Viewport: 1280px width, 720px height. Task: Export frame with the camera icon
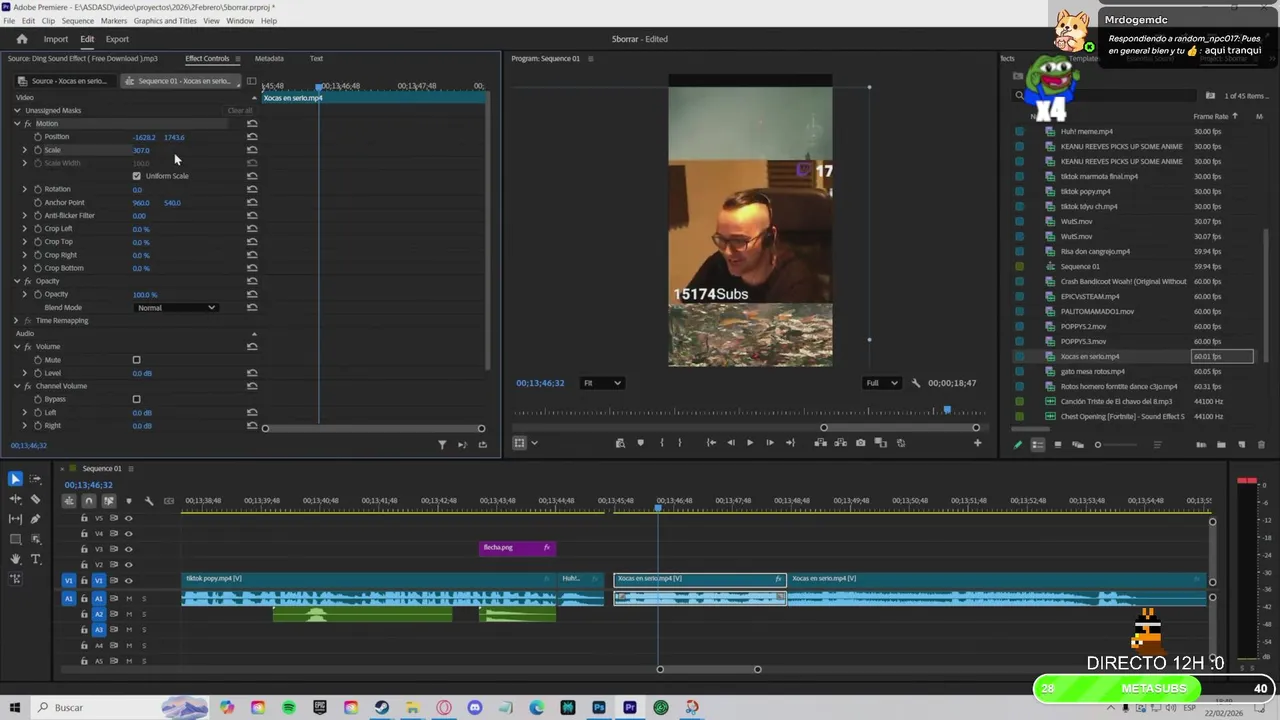tap(860, 443)
